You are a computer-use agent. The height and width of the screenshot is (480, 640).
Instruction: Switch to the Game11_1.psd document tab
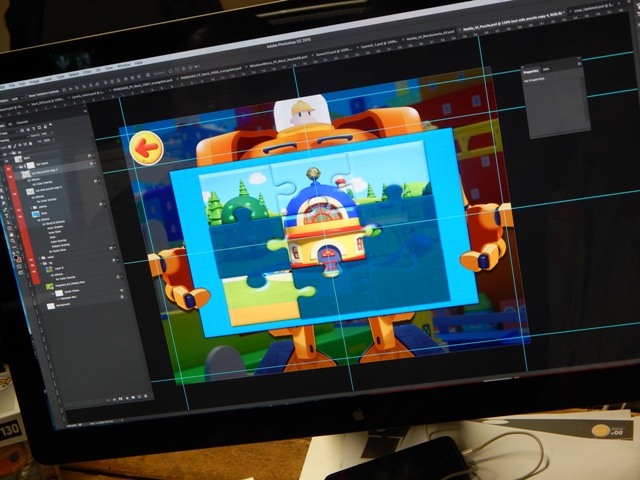coord(380,44)
